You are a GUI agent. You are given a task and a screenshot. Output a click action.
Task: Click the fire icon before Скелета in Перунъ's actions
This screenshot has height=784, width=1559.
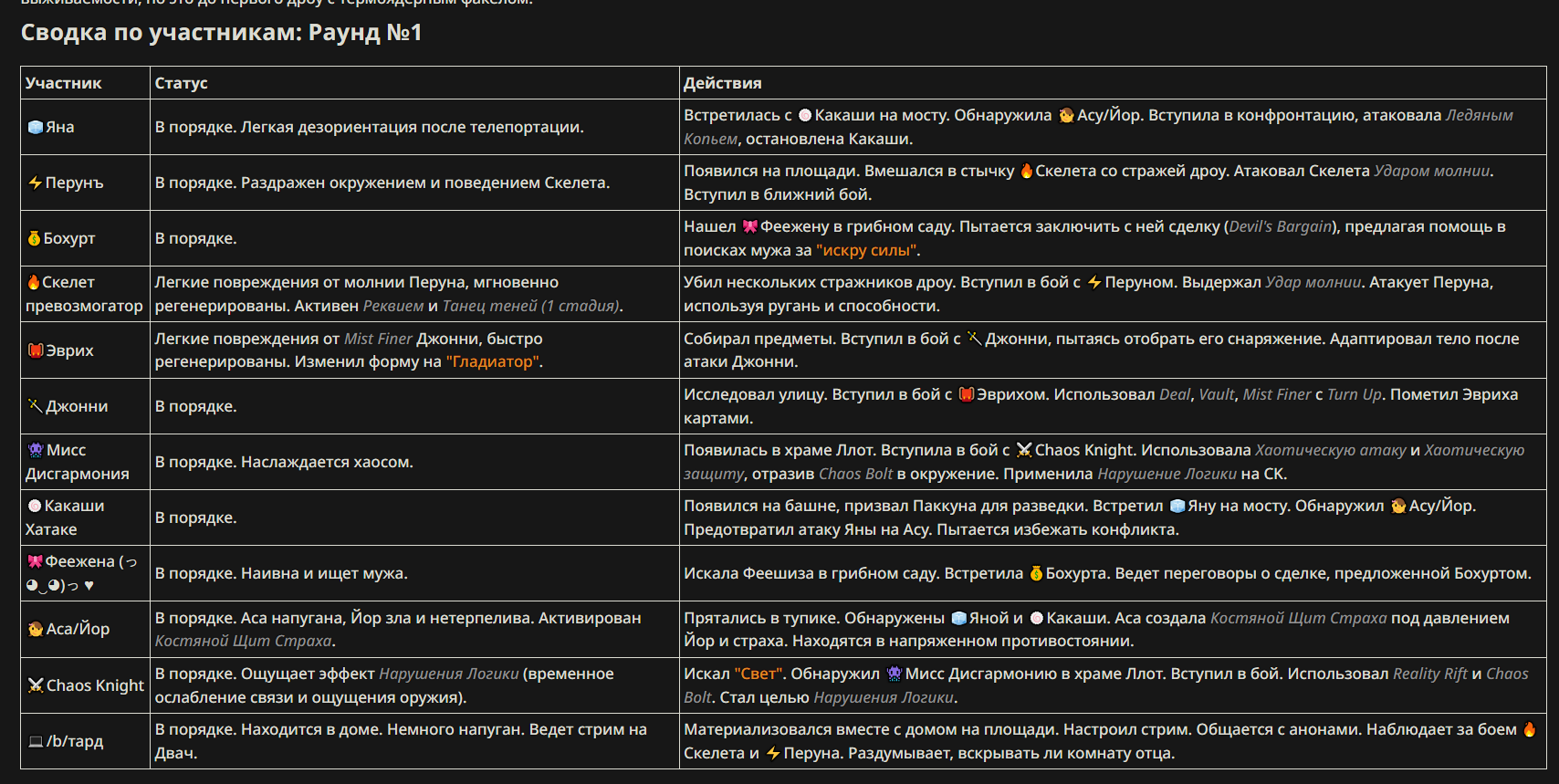click(1027, 171)
